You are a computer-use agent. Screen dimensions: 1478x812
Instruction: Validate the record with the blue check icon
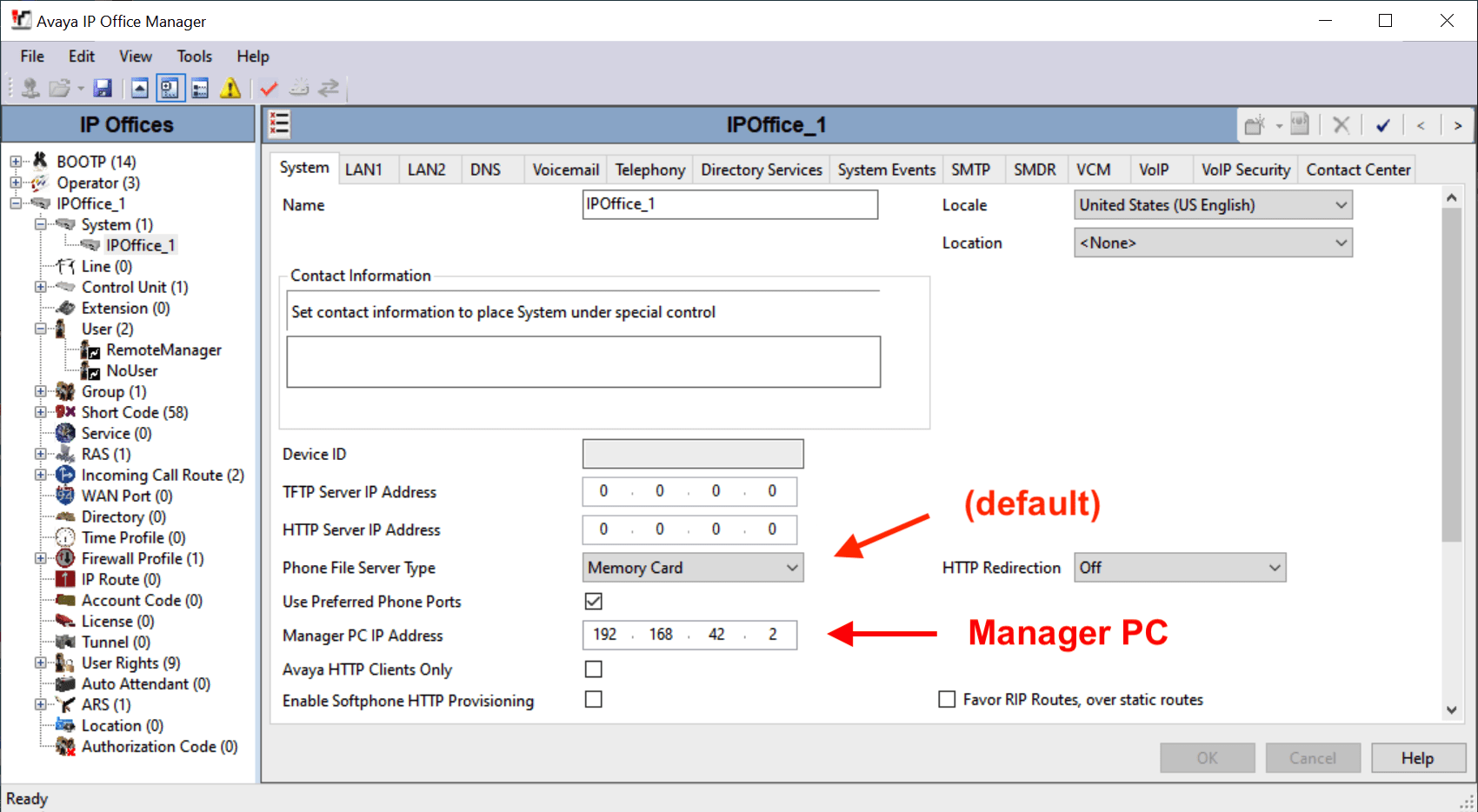pyautogui.click(x=1383, y=124)
